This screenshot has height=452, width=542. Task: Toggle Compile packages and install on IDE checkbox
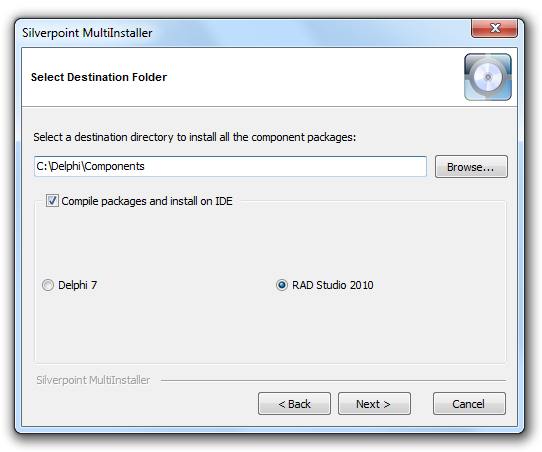(52, 201)
